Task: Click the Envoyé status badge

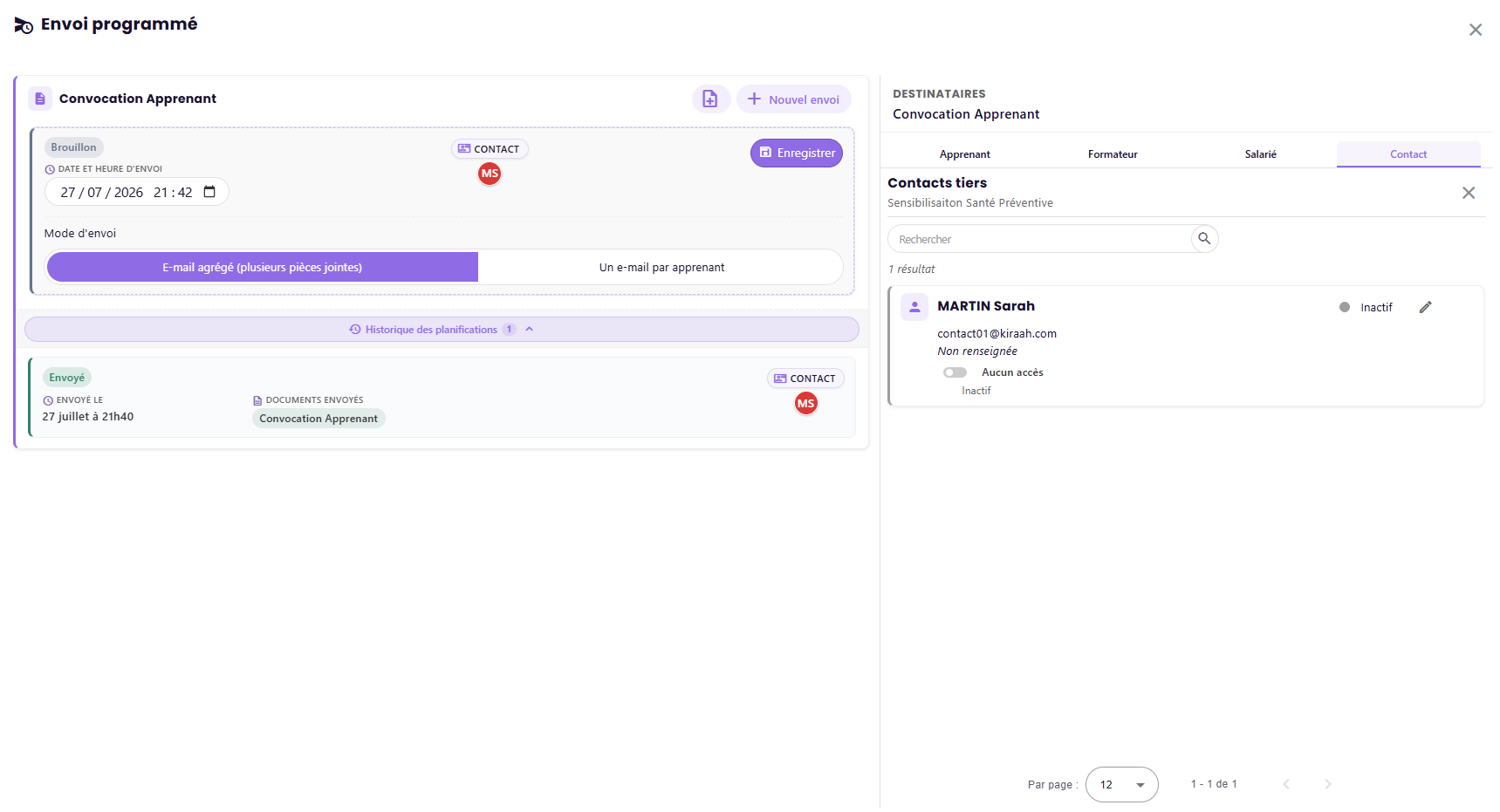Action: [x=67, y=378]
